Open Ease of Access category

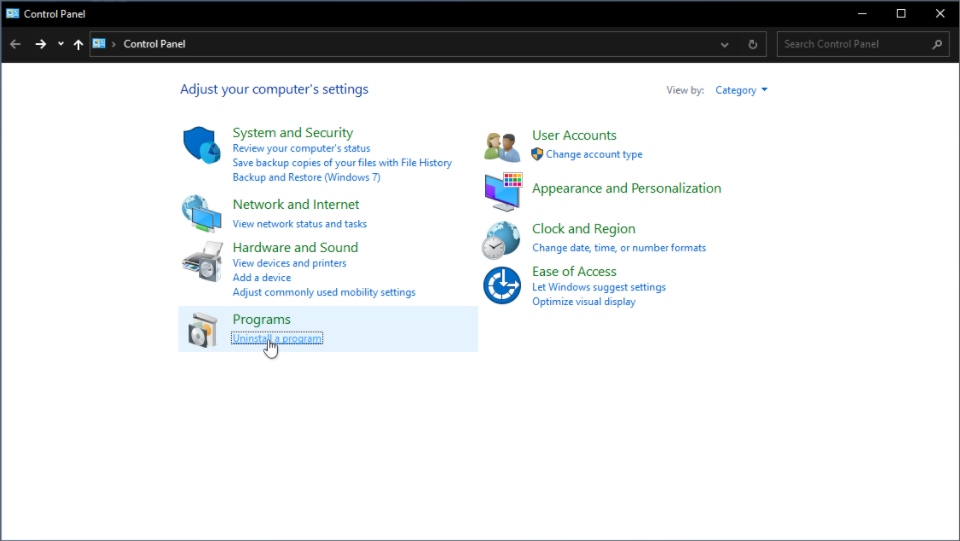point(574,271)
